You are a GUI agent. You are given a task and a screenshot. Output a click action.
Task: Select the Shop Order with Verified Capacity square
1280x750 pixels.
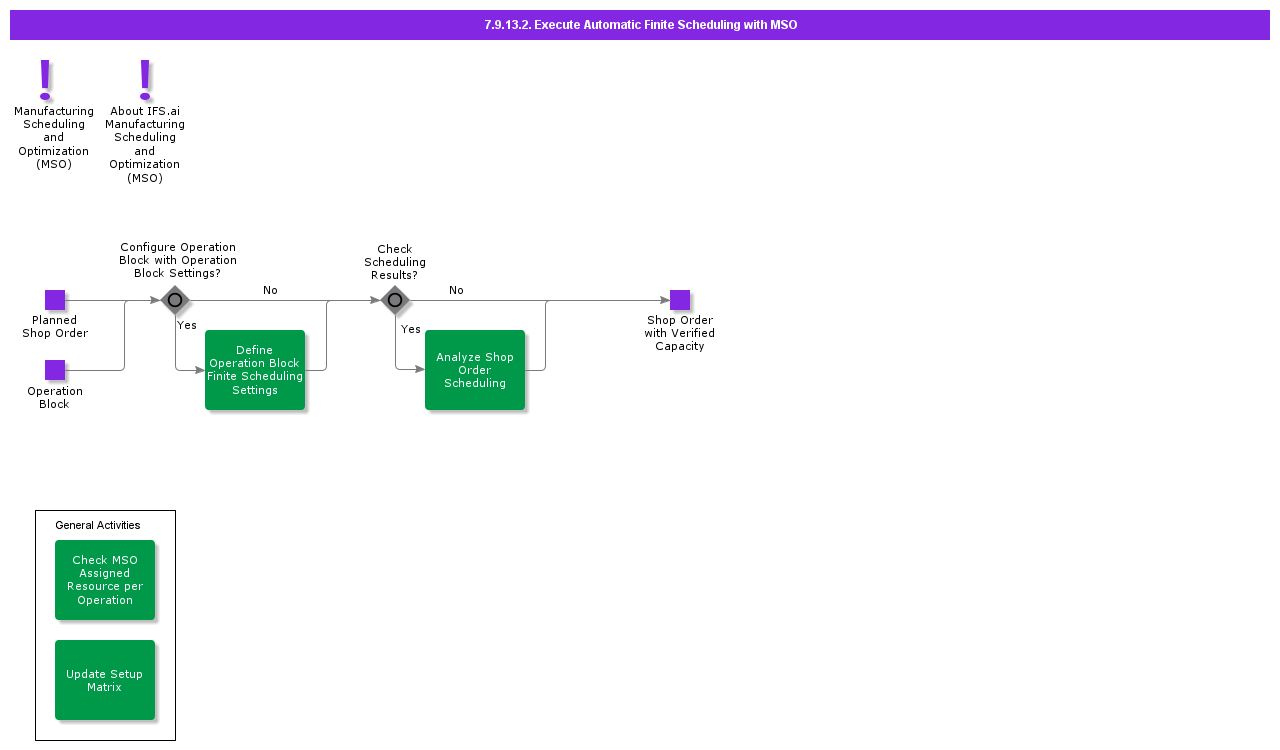(x=680, y=300)
